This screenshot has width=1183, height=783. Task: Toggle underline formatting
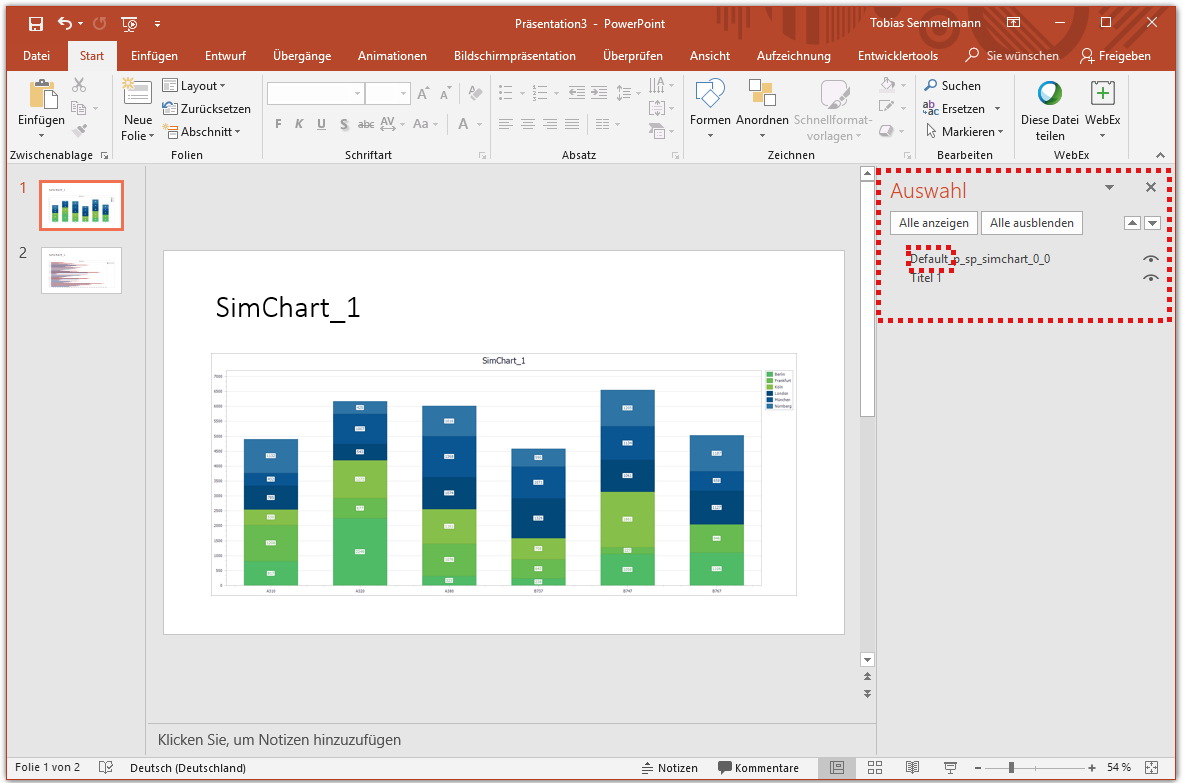pyautogui.click(x=321, y=124)
